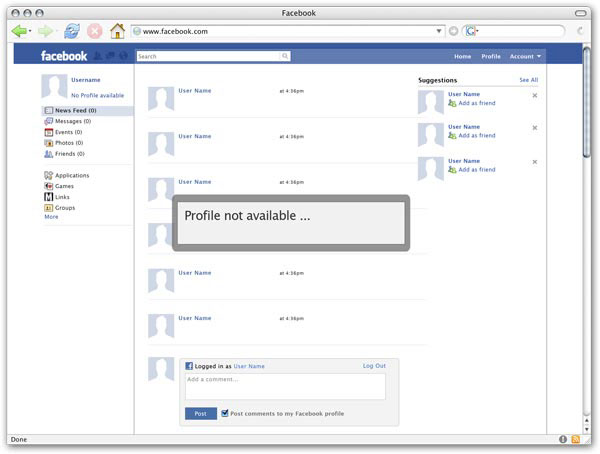Expand More in the left sidebar
This screenshot has width=600, height=454.
coord(51,217)
